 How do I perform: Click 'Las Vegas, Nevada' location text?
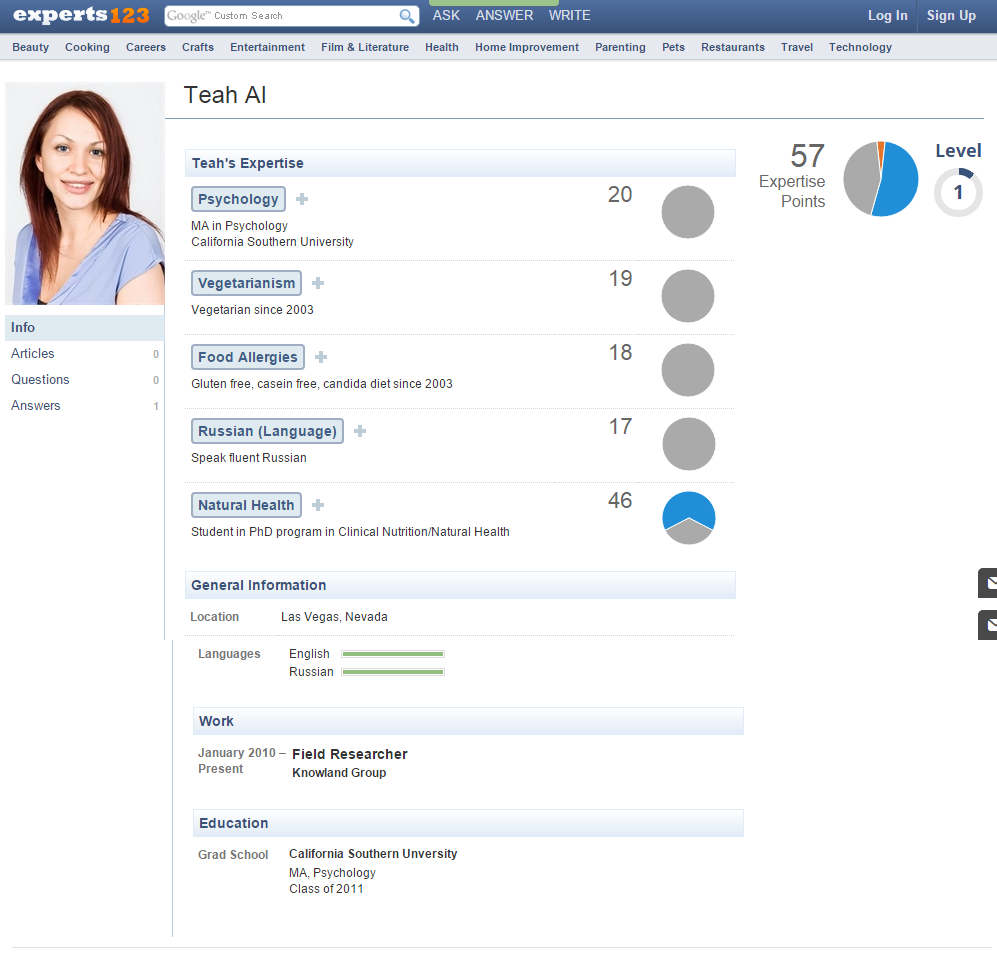[x=334, y=617]
